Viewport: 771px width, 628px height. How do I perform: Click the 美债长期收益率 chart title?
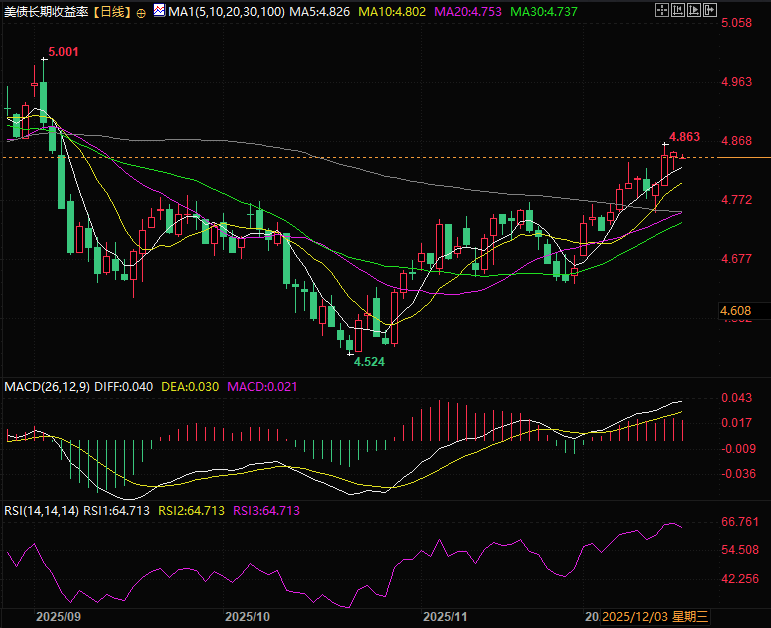click(46, 12)
